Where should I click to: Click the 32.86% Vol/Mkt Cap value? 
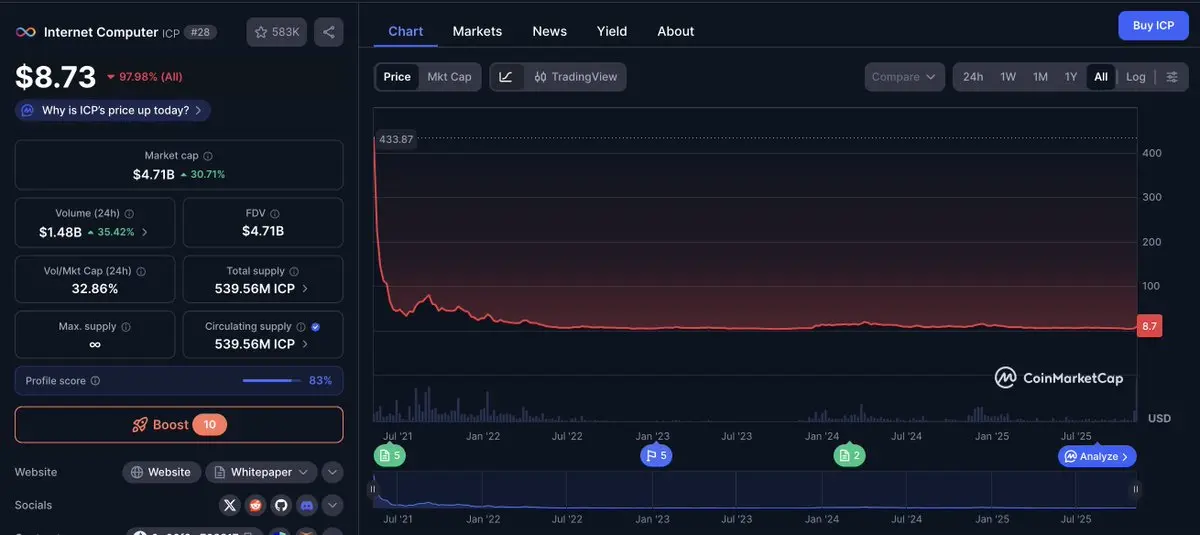tap(94, 288)
